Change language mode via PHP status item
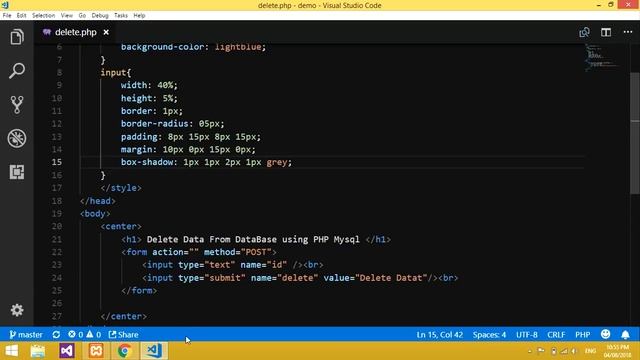 [582, 335]
